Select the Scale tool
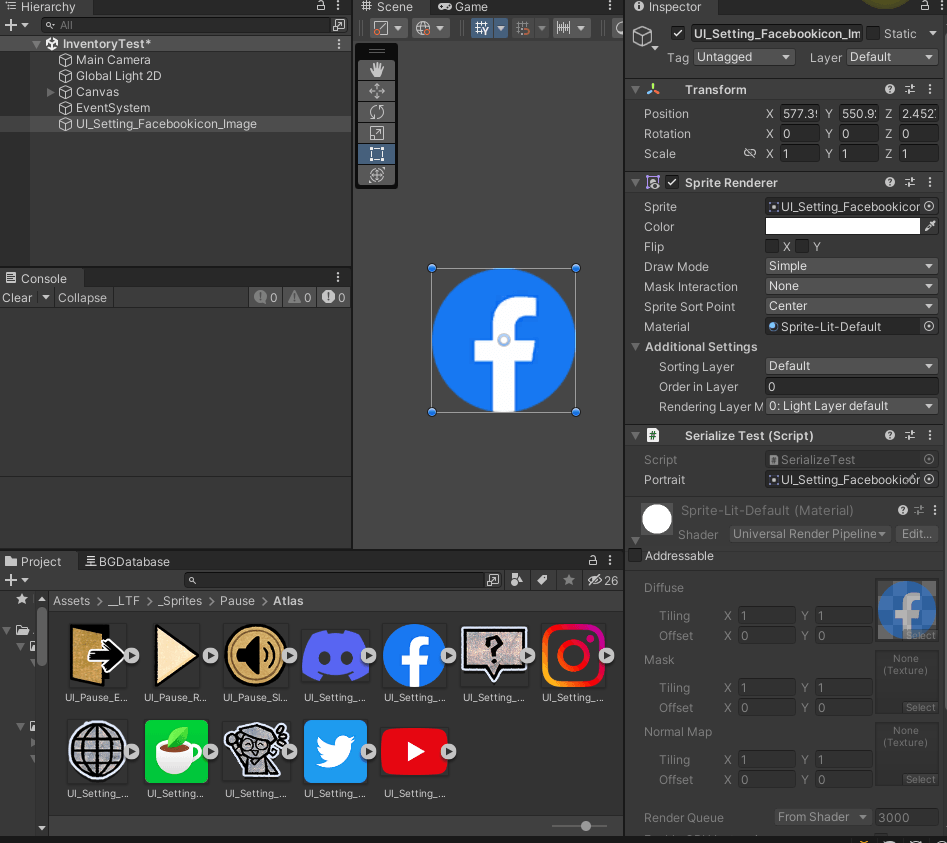Viewport: 947px width, 843px height. pyautogui.click(x=377, y=133)
